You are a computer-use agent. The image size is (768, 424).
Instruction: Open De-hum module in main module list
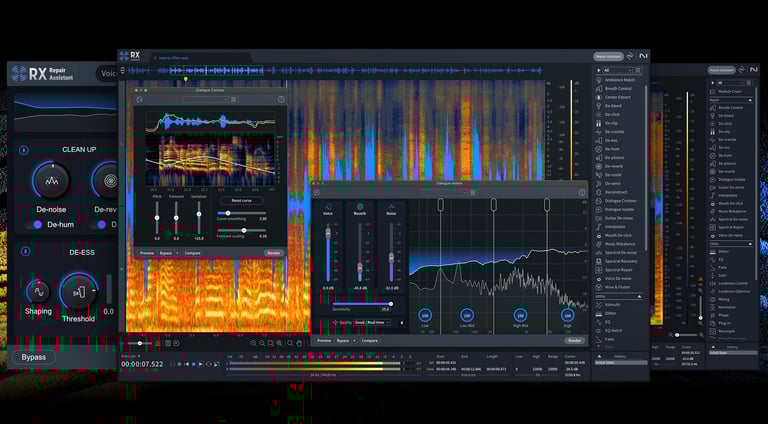608,149
